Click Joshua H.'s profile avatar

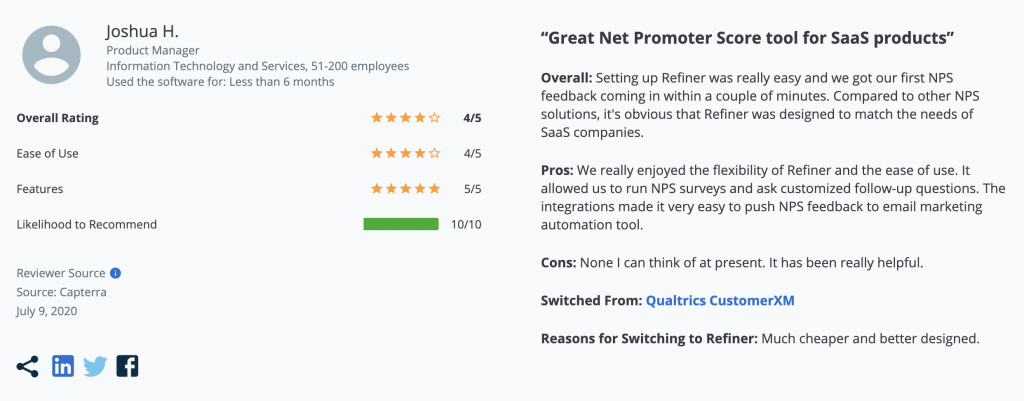(x=52, y=55)
